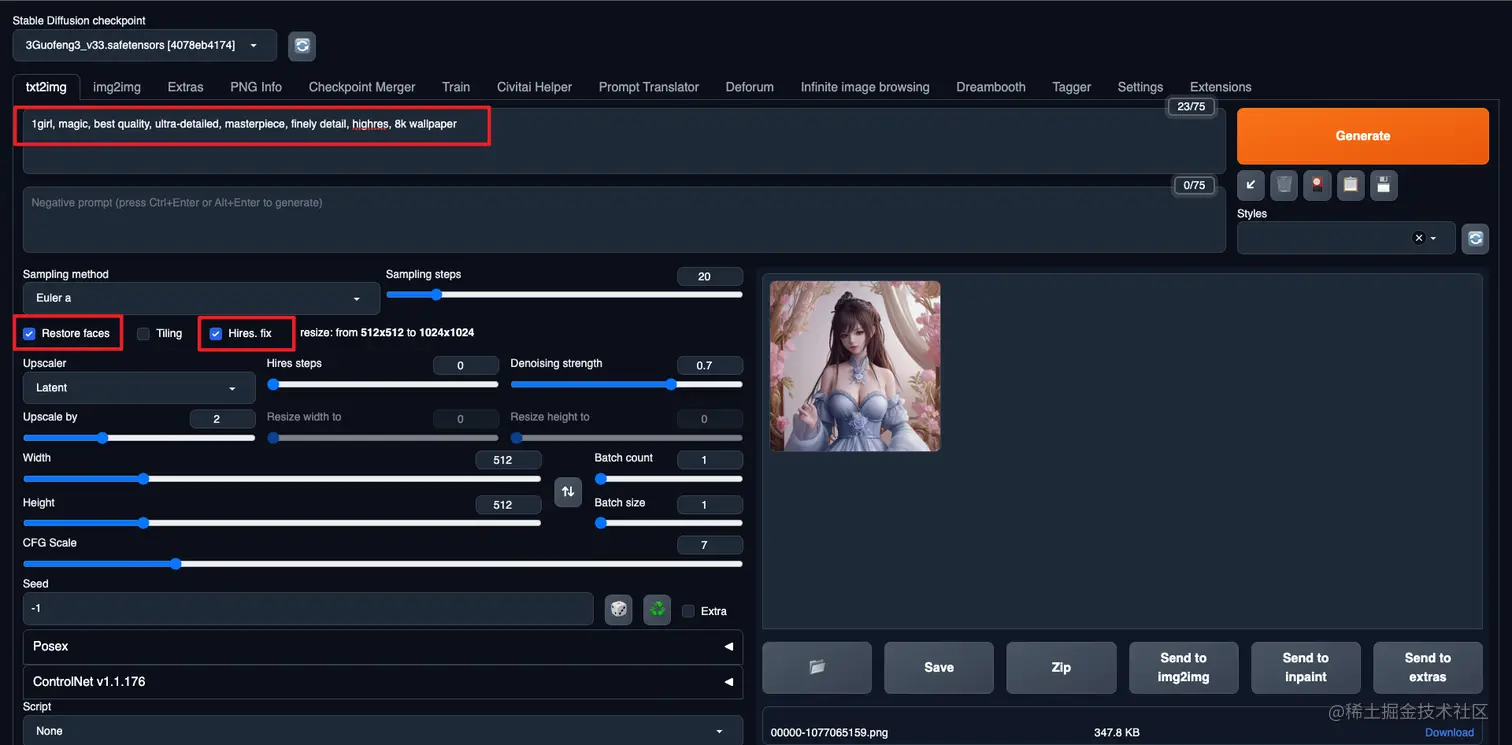
Task: Save style using the floppy disk icon
Action: click(1384, 185)
